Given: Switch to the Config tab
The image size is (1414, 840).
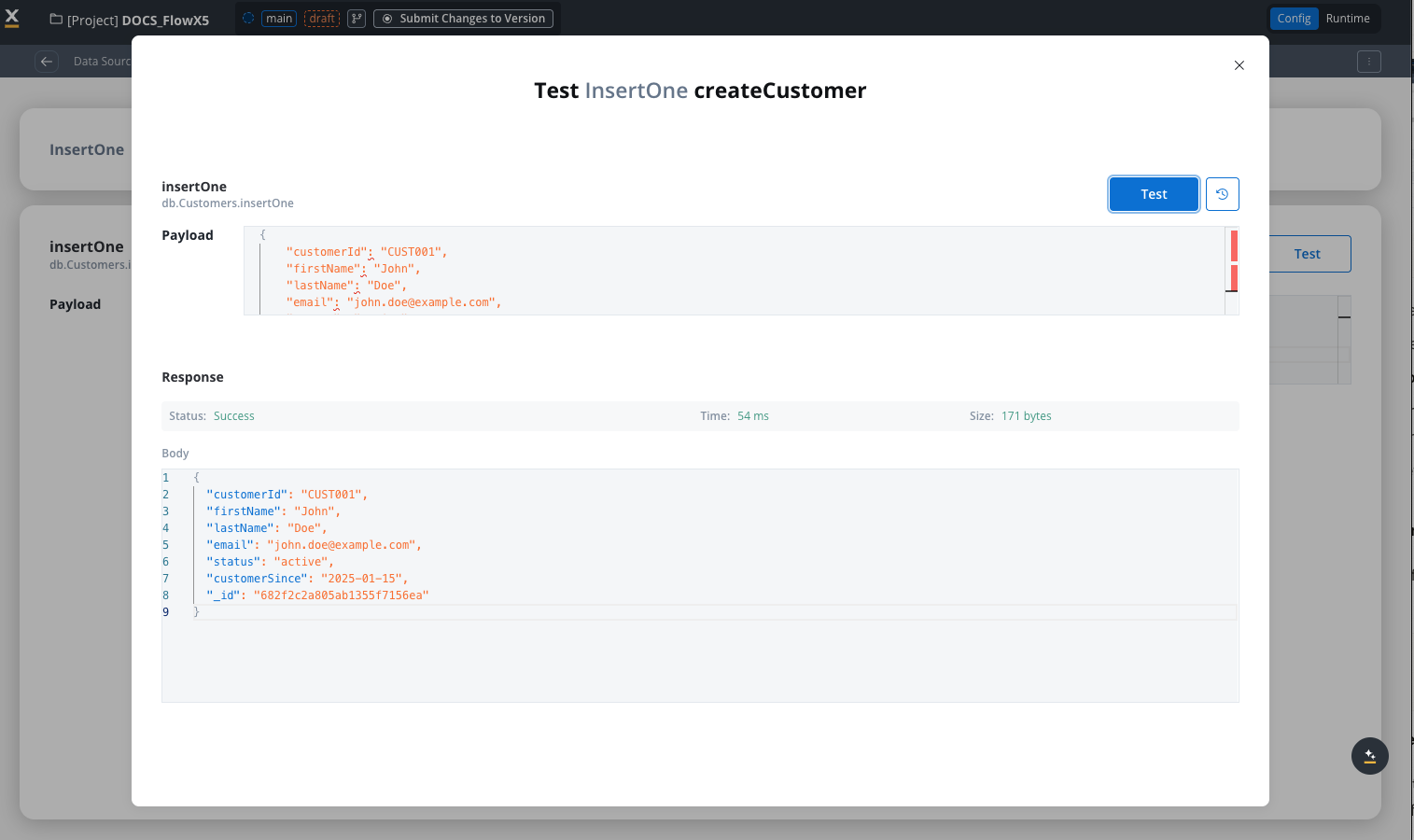Looking at the screenshot, I should pos(1294,19).
